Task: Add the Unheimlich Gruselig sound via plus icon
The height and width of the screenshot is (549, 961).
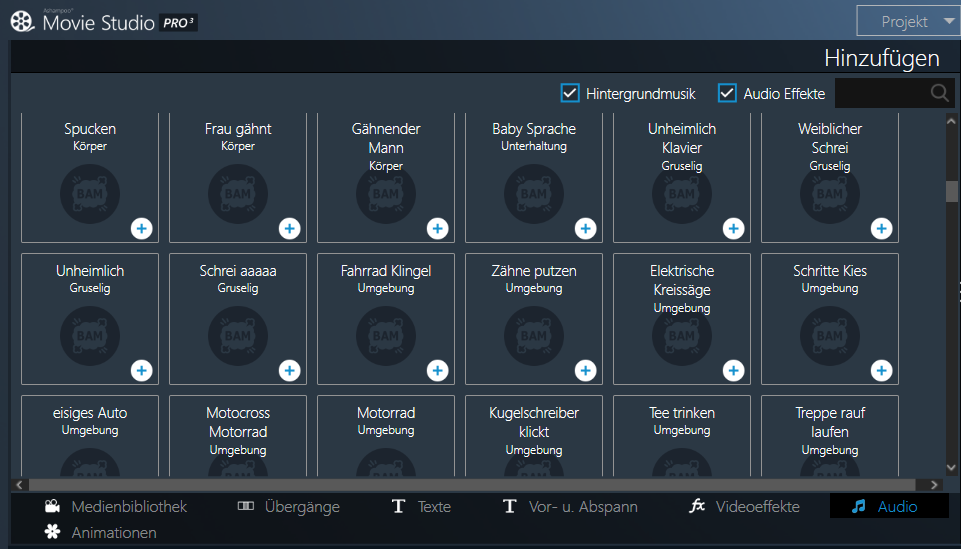Action: (142, 371)
